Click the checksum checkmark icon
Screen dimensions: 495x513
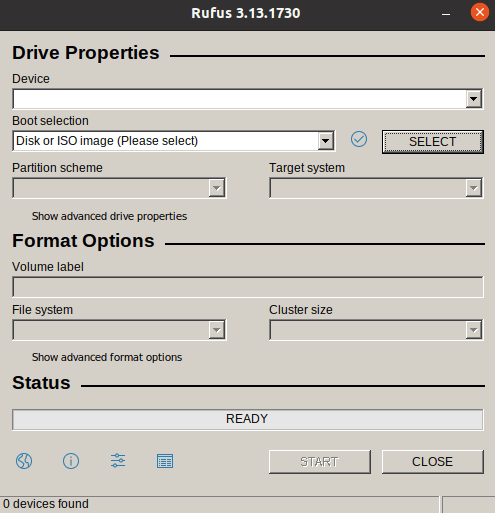coord(359,139)
